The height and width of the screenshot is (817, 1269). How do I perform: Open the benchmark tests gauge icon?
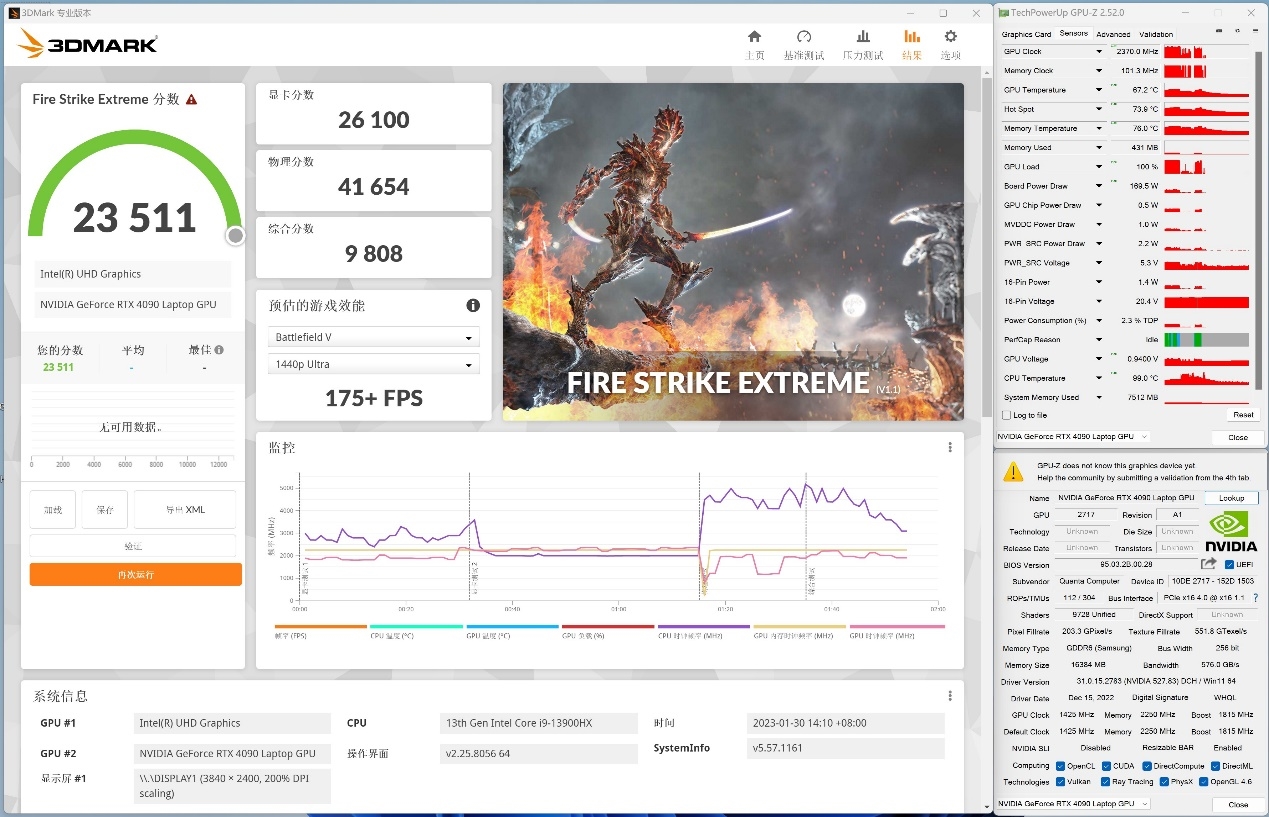tap(803, 37)
